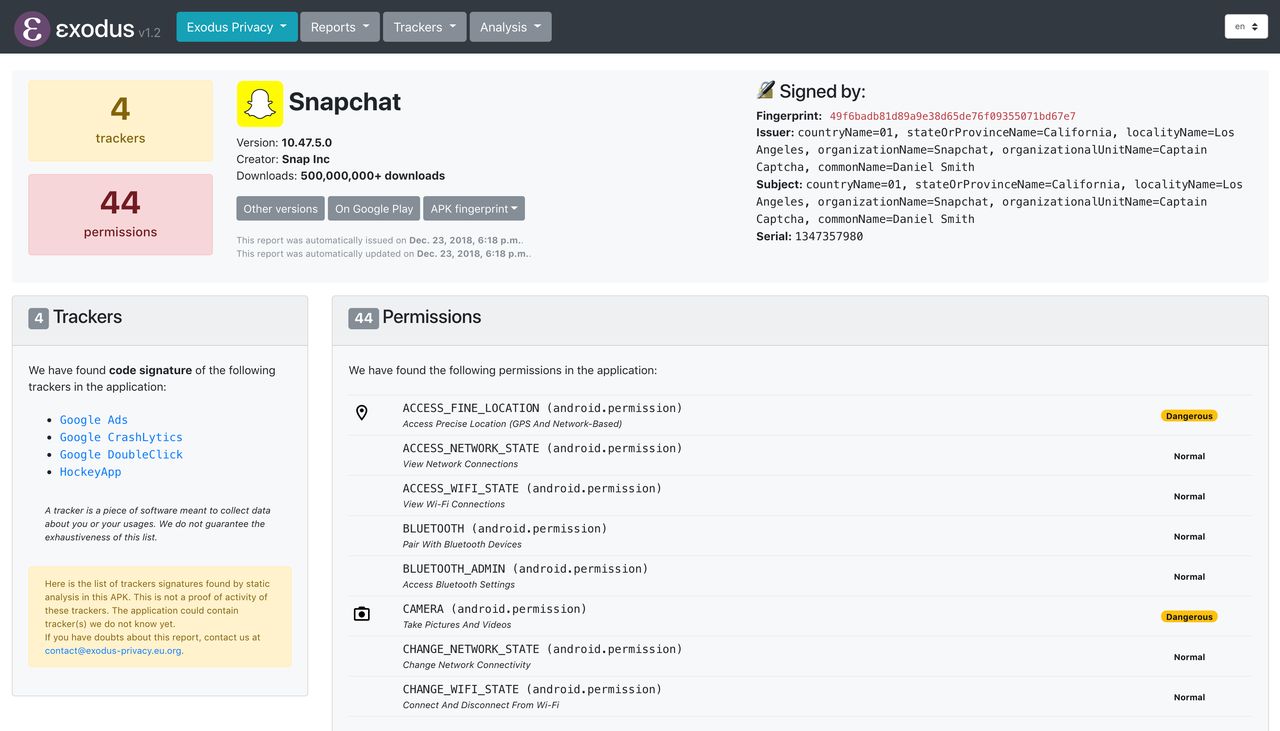Open the Exodus Privacy menu

236,27
